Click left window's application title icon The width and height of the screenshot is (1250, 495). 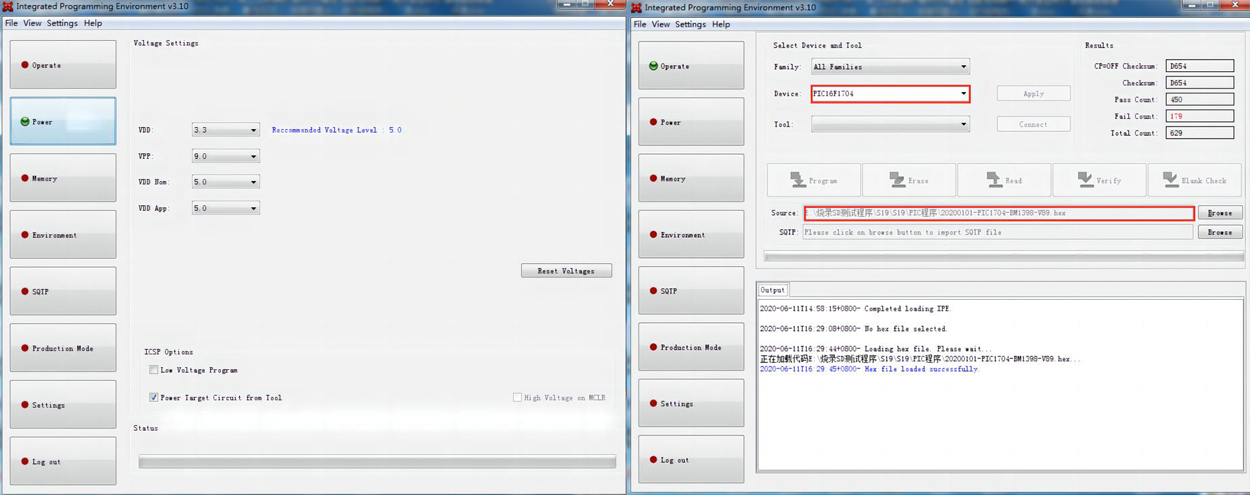click(7, 6)
